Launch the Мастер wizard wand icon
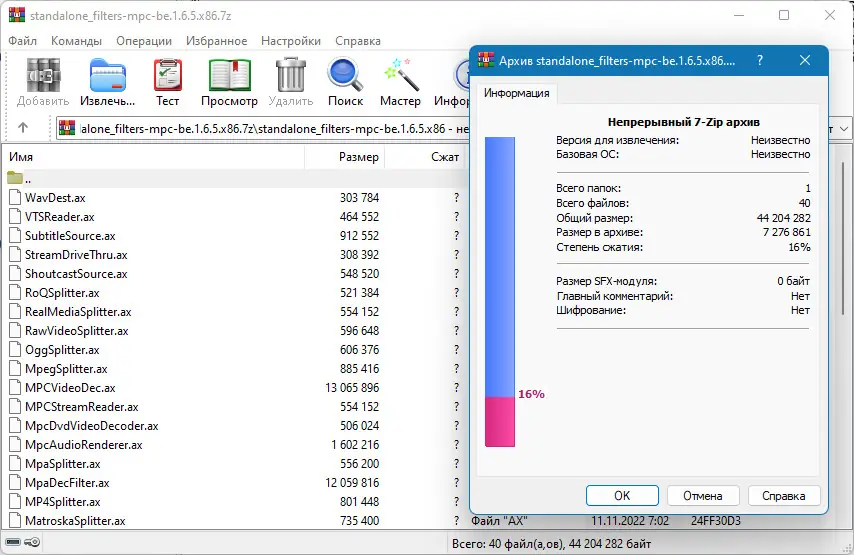This screenshot has width=854, height=555. pos(400,75)
